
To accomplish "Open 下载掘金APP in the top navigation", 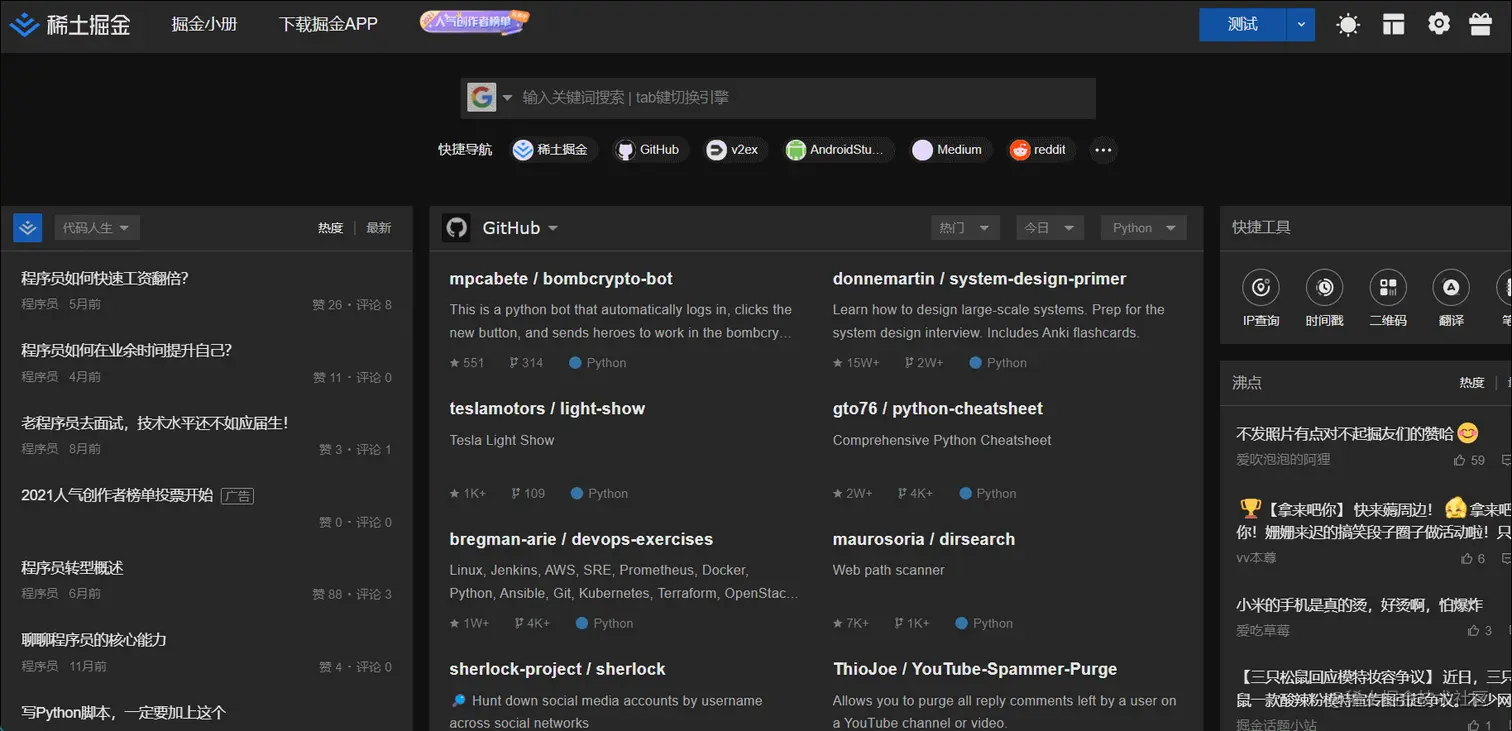I will point(328,24).
